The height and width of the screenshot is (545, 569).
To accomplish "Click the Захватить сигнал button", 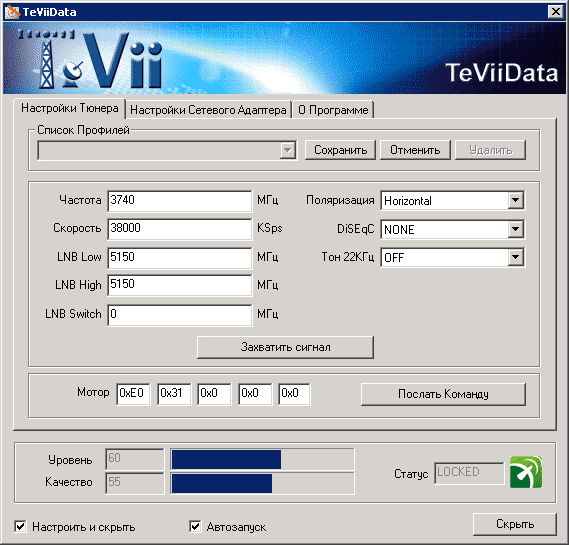I will tap(285, 347).
